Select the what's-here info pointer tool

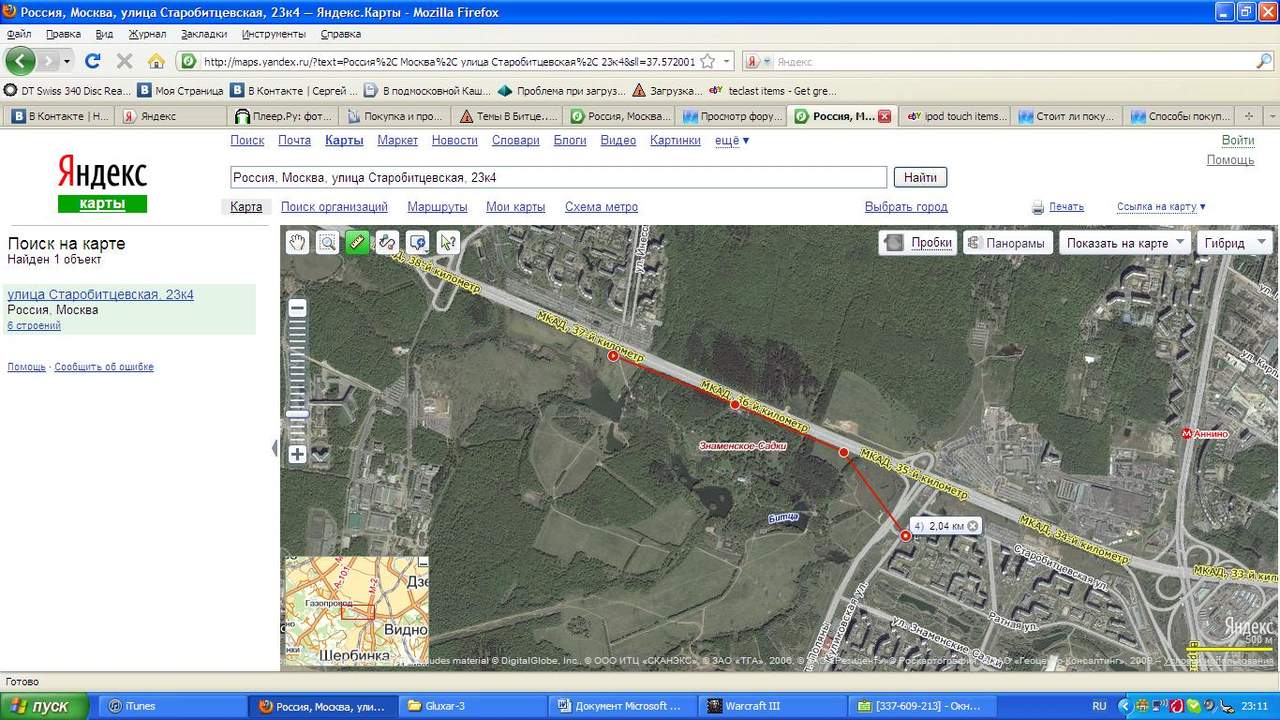448,242
